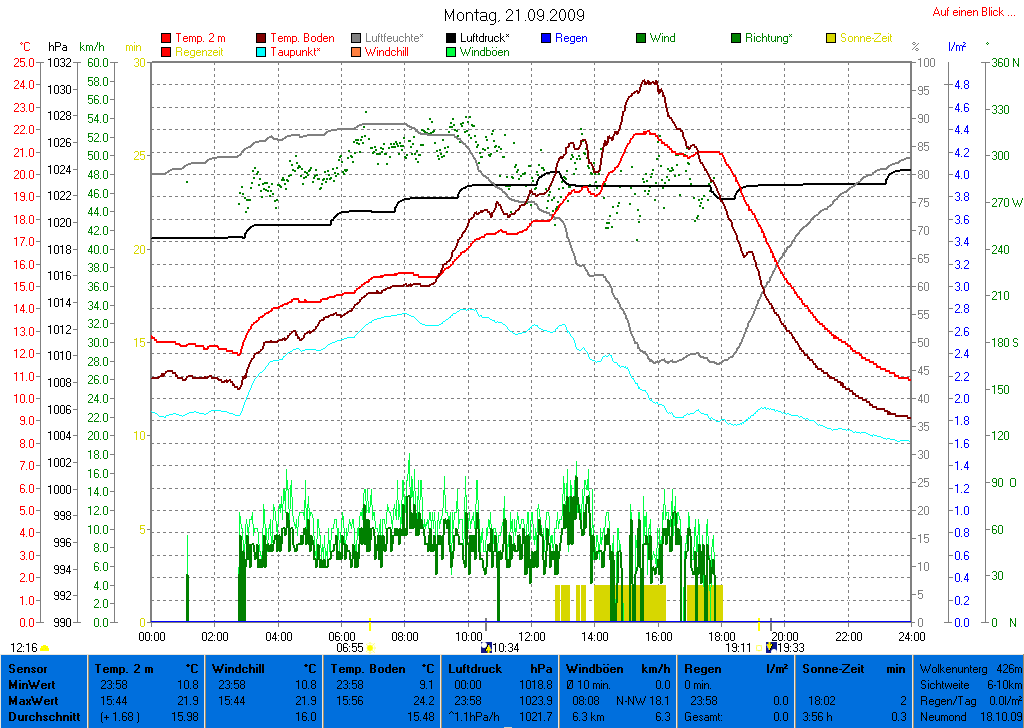Image resolution: width=1024 pixels, height=728 pixels.
Task: Toggle the Temp. 2 m legend square
Action: point(166,39)
